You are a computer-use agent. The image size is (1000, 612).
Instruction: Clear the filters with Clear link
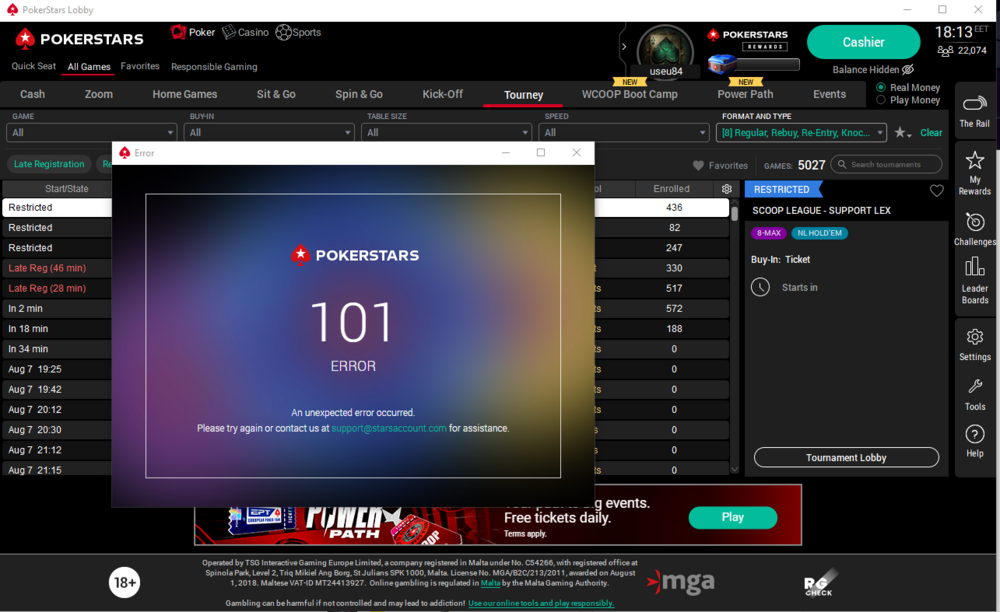[931, 133]
